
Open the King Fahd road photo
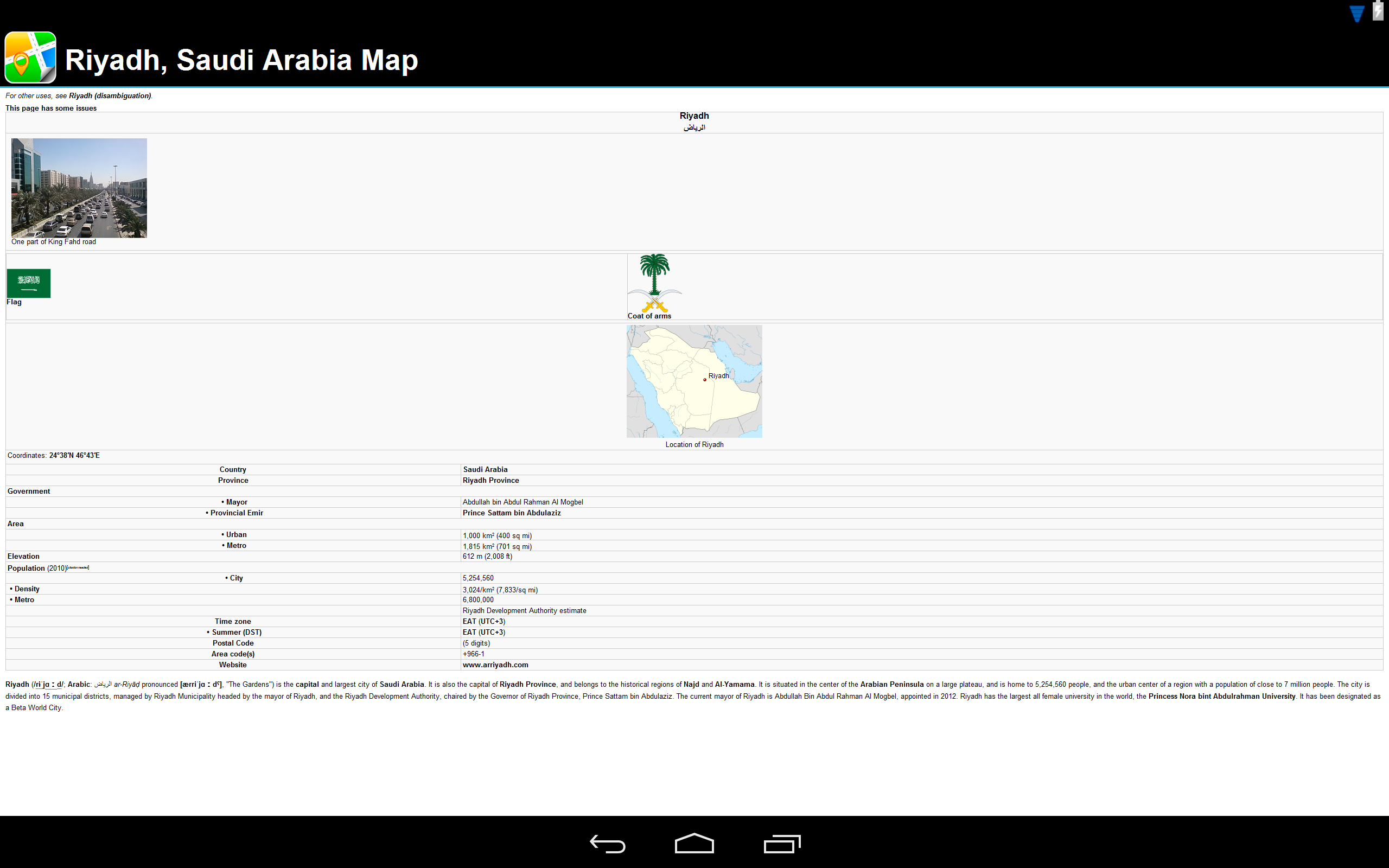[79, 188]
